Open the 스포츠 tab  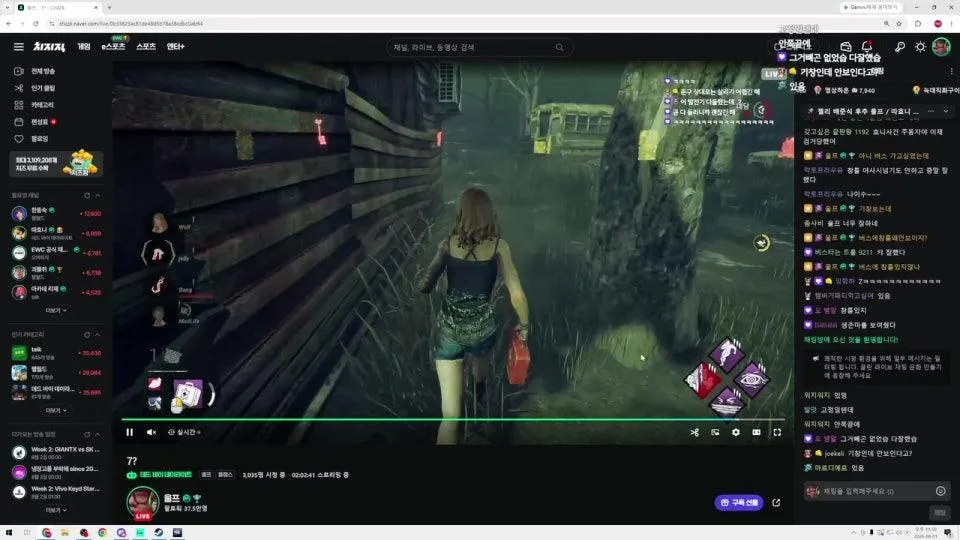point(146,47)
